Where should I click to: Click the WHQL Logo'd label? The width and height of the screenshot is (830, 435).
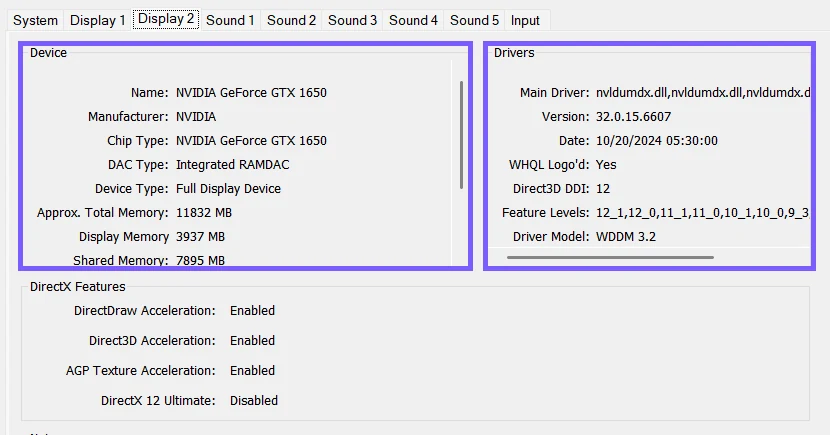pyautogui.click(x=549, y=165)
